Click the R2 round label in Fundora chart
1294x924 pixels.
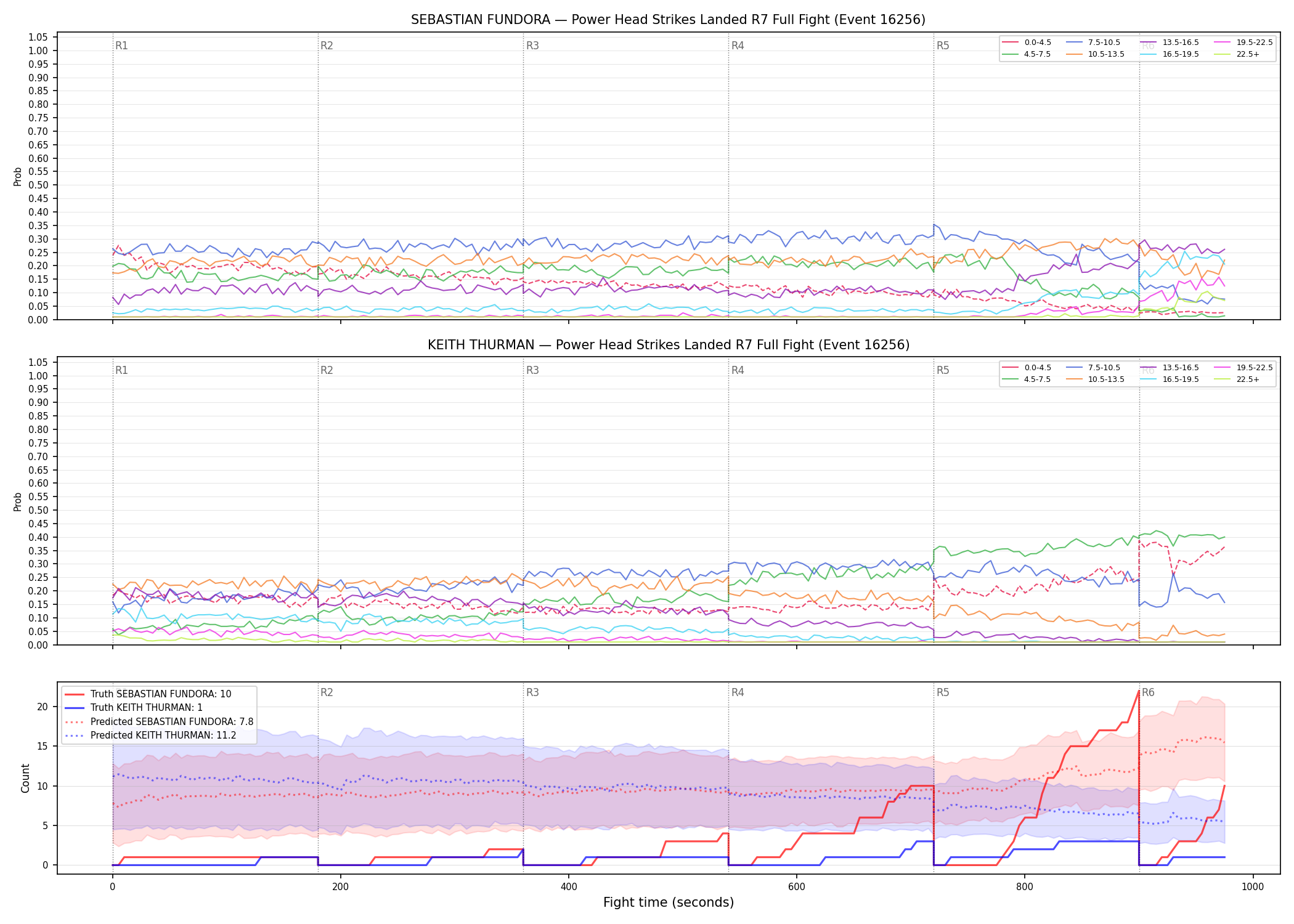click(x=327, y=46)
